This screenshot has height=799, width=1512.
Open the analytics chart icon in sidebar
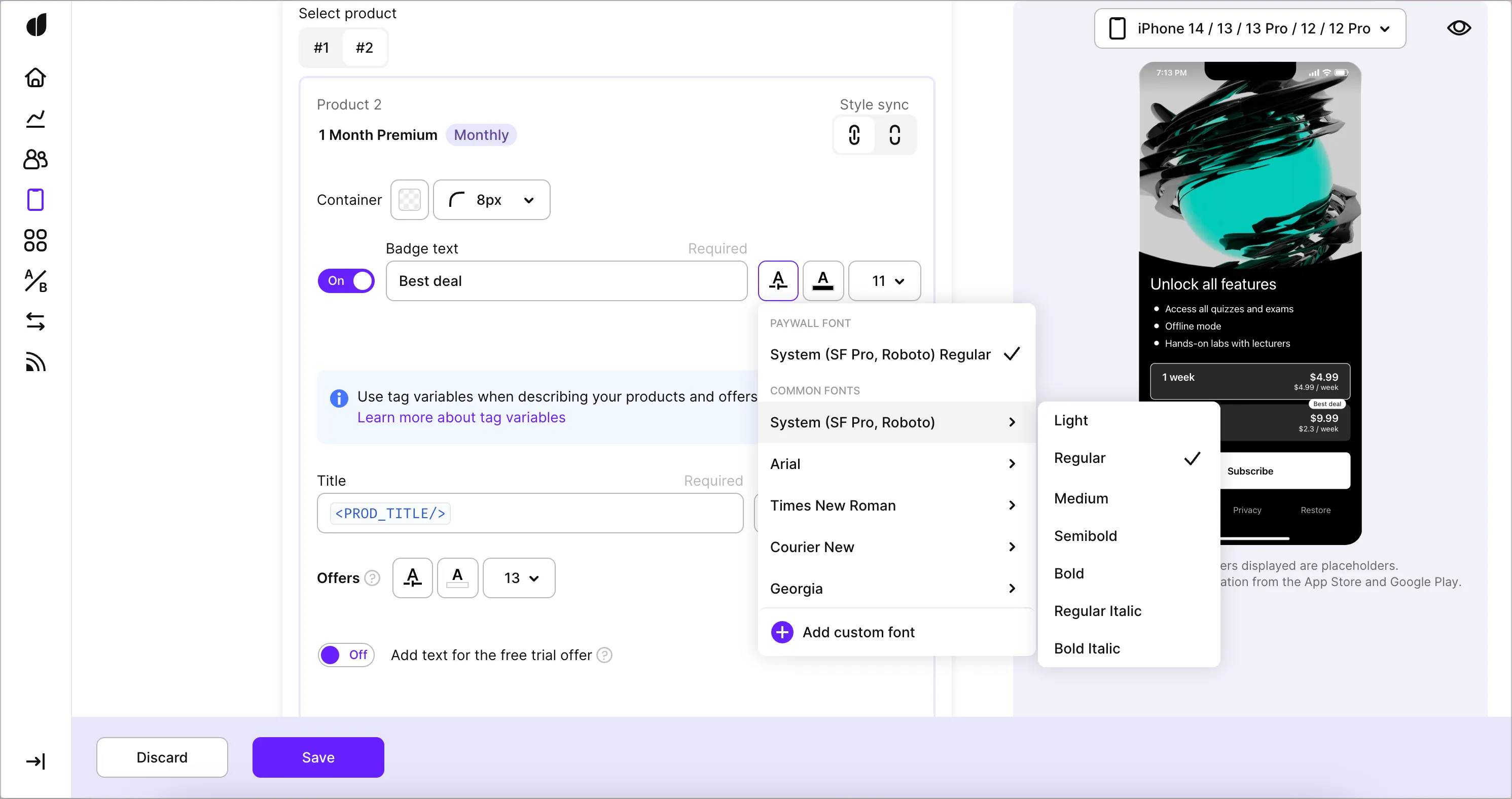click(x=35, y=119)
